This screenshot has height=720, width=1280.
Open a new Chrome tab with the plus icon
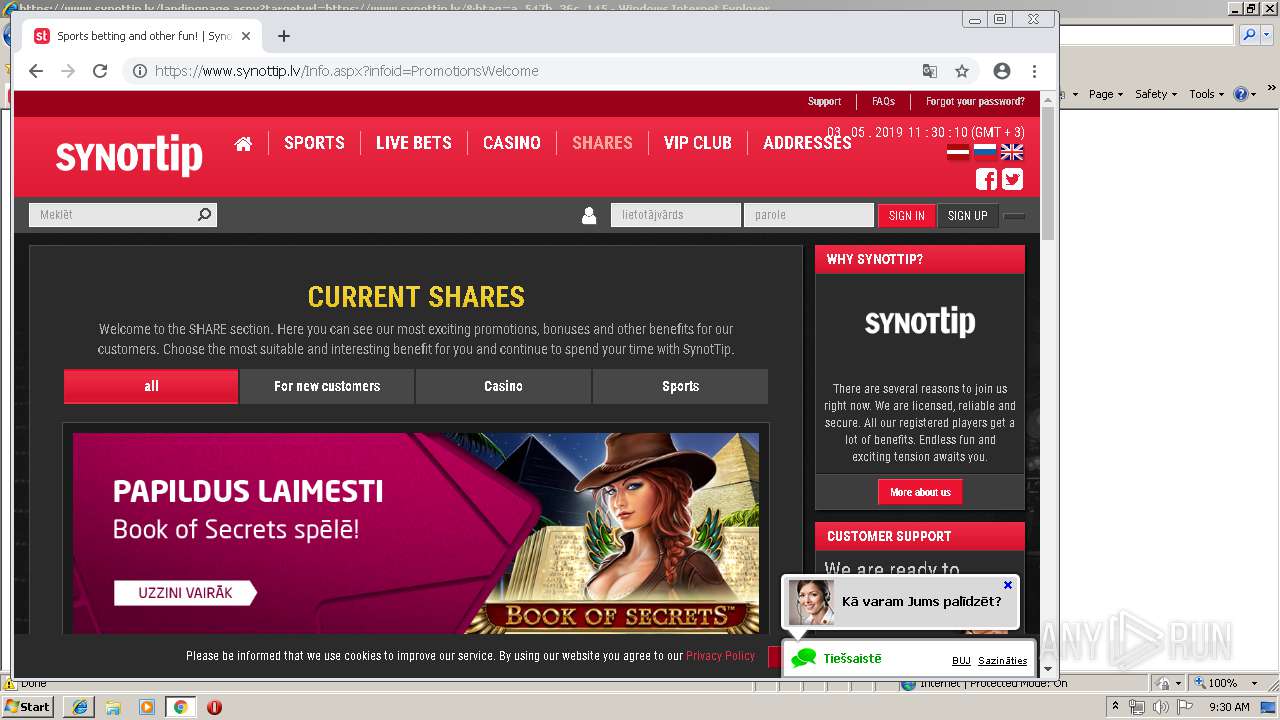coord(284,36)
